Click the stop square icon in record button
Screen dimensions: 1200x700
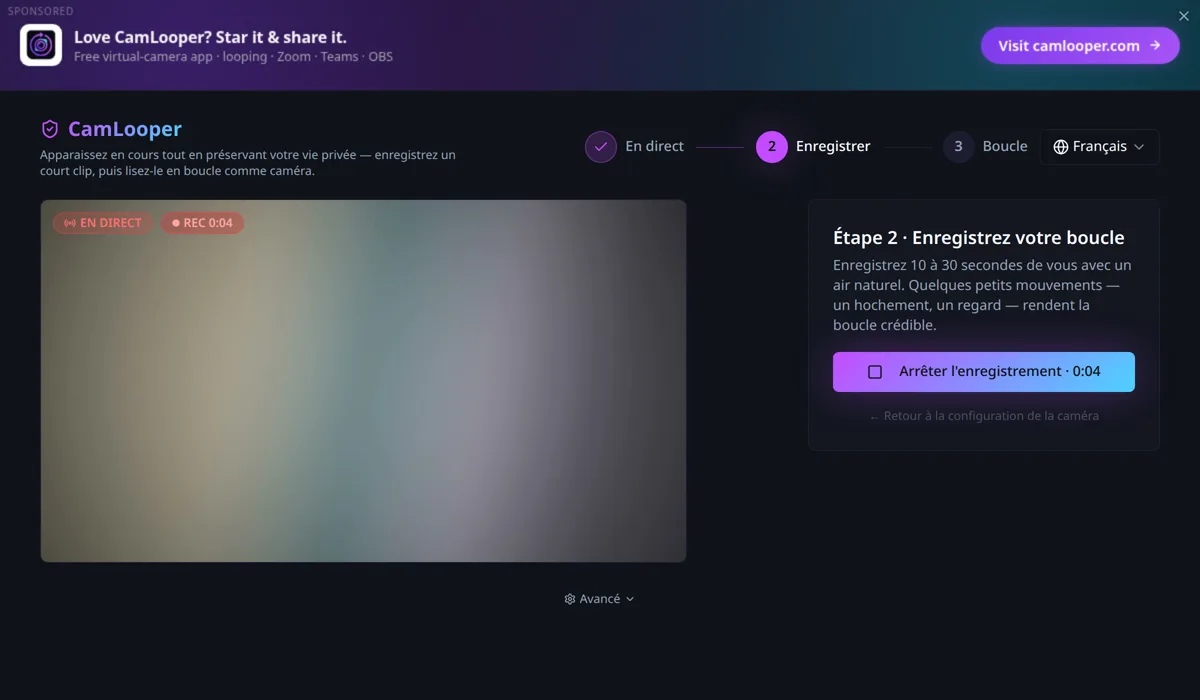(x=875, y=372)
